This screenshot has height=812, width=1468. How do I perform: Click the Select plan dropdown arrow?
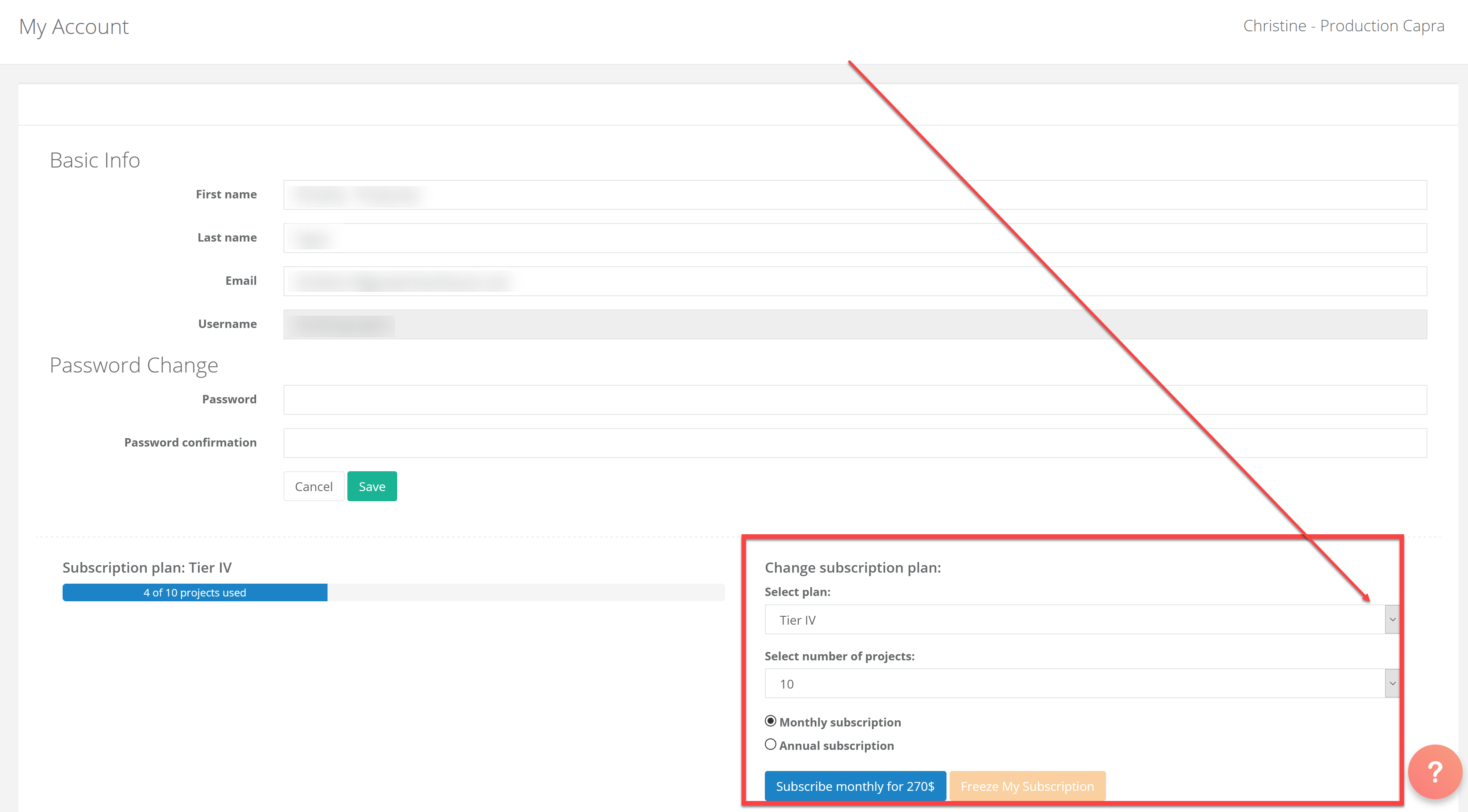1392,619
